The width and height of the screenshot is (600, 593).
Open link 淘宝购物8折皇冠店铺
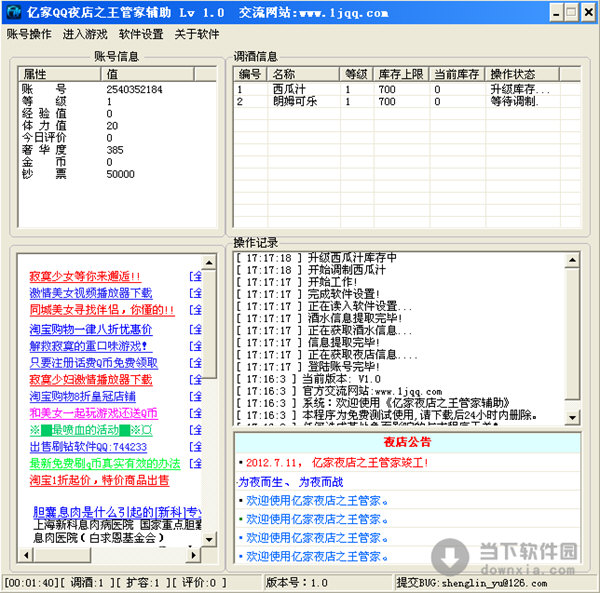(x=82, y=396)
